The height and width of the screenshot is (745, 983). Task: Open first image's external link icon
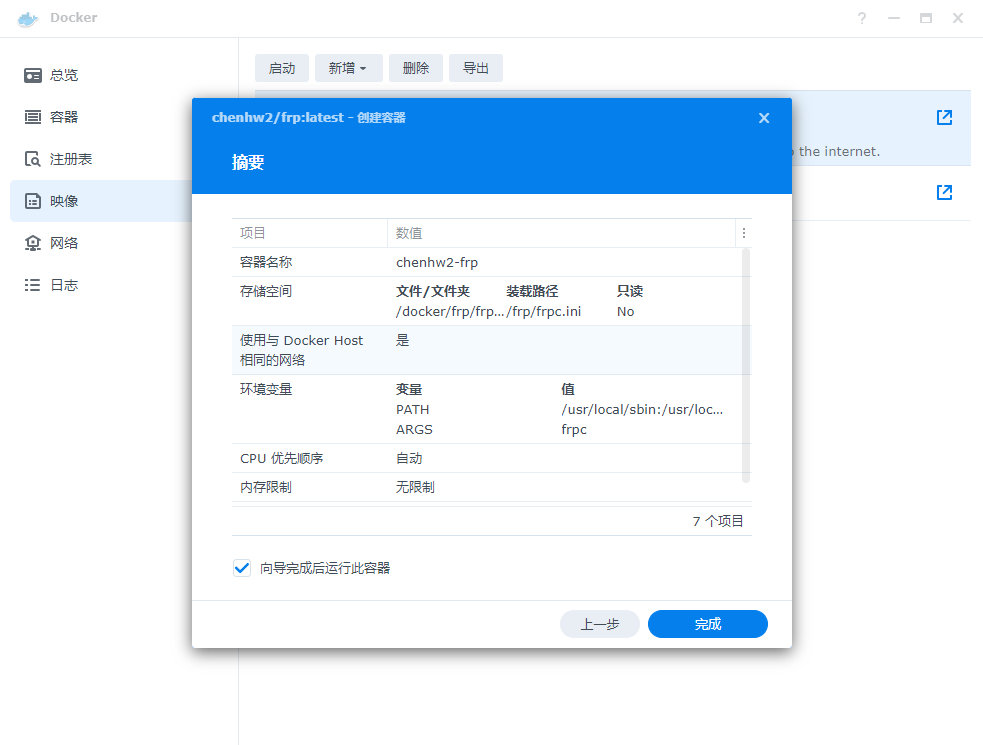click(944, 118)
